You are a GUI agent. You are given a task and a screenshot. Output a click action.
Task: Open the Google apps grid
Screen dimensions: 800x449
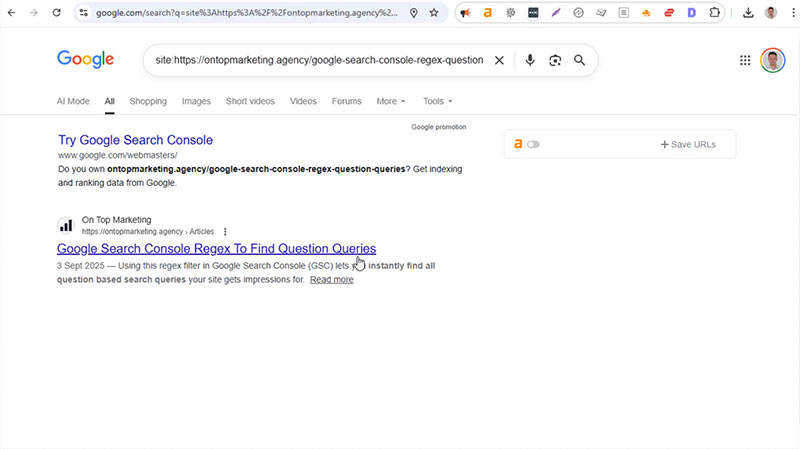coord(745,60)
